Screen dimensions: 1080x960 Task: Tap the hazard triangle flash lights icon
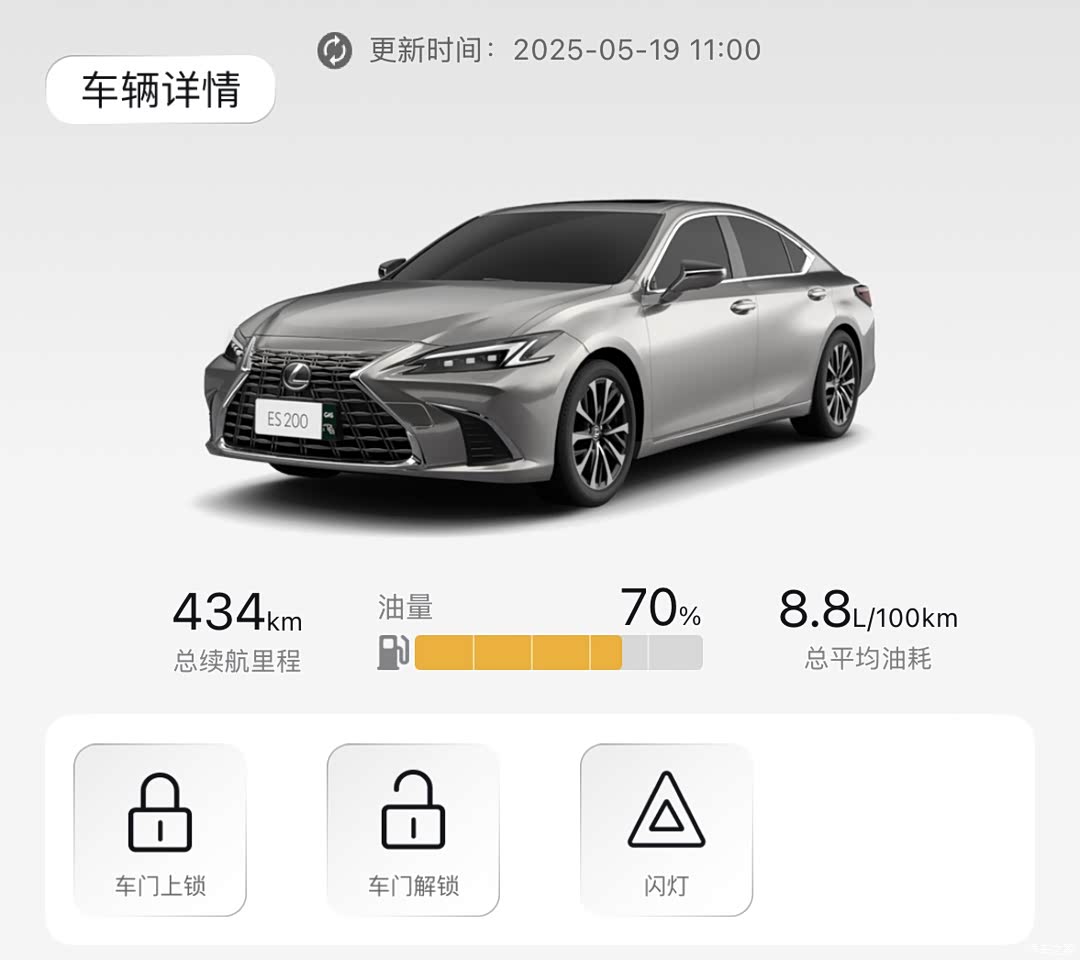[x=666, y=809]
